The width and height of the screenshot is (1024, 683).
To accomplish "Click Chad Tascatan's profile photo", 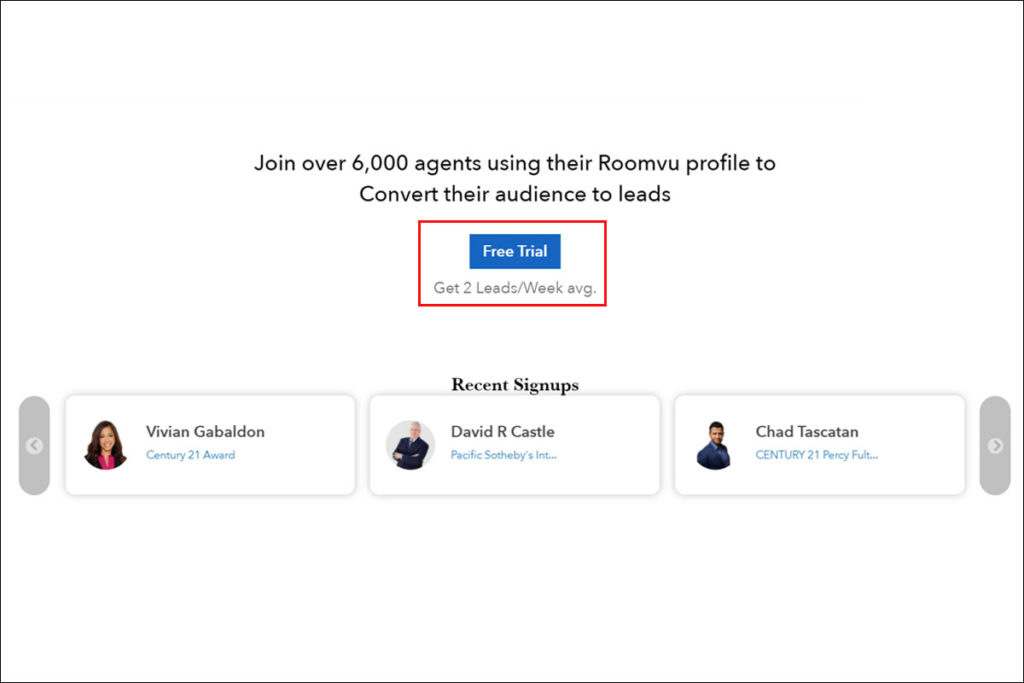I will 714,445.
